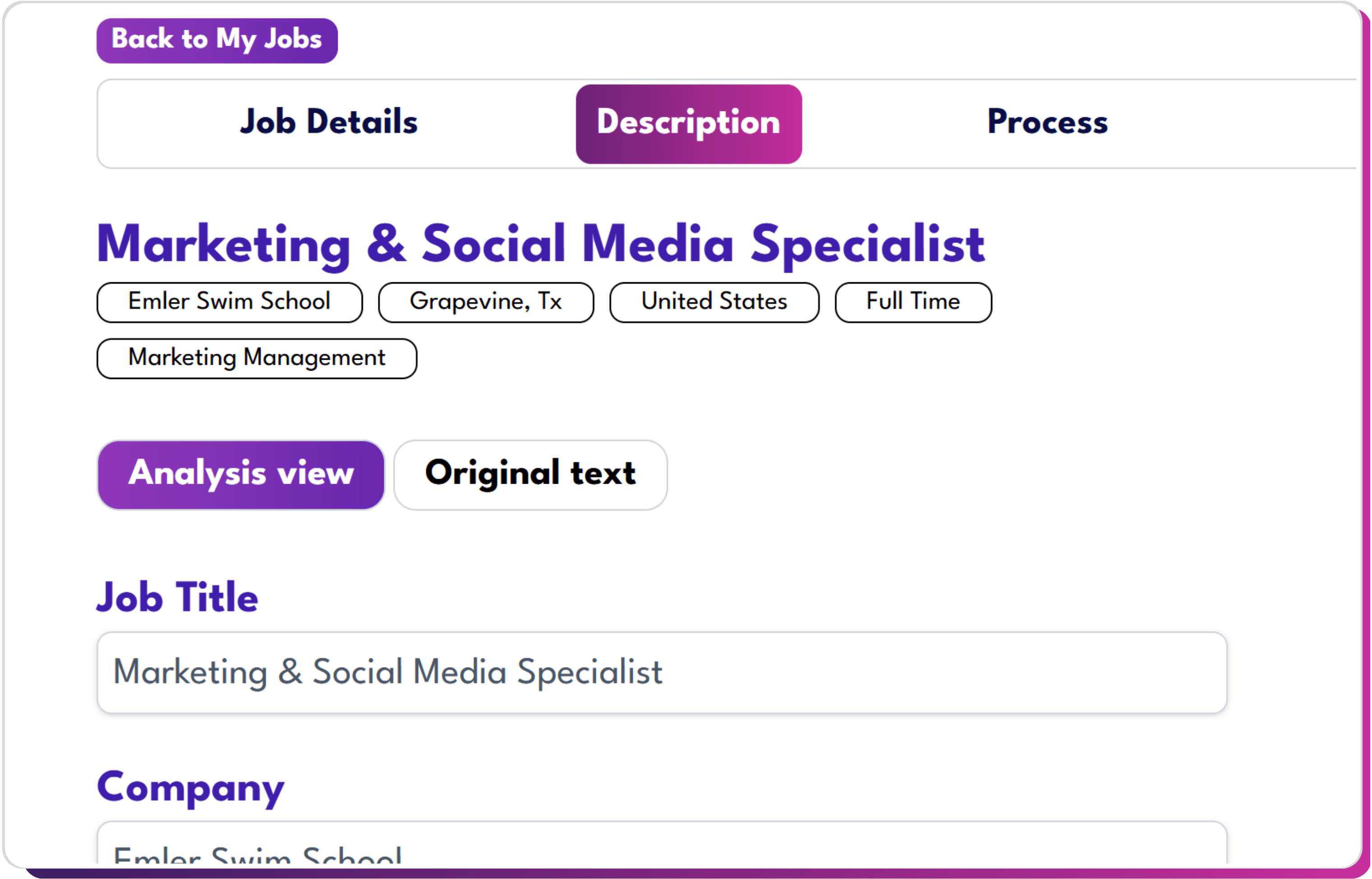Screen dimensions: 1372x879
Task: Click the Marketing Management category tag
Action: point(257,358)
